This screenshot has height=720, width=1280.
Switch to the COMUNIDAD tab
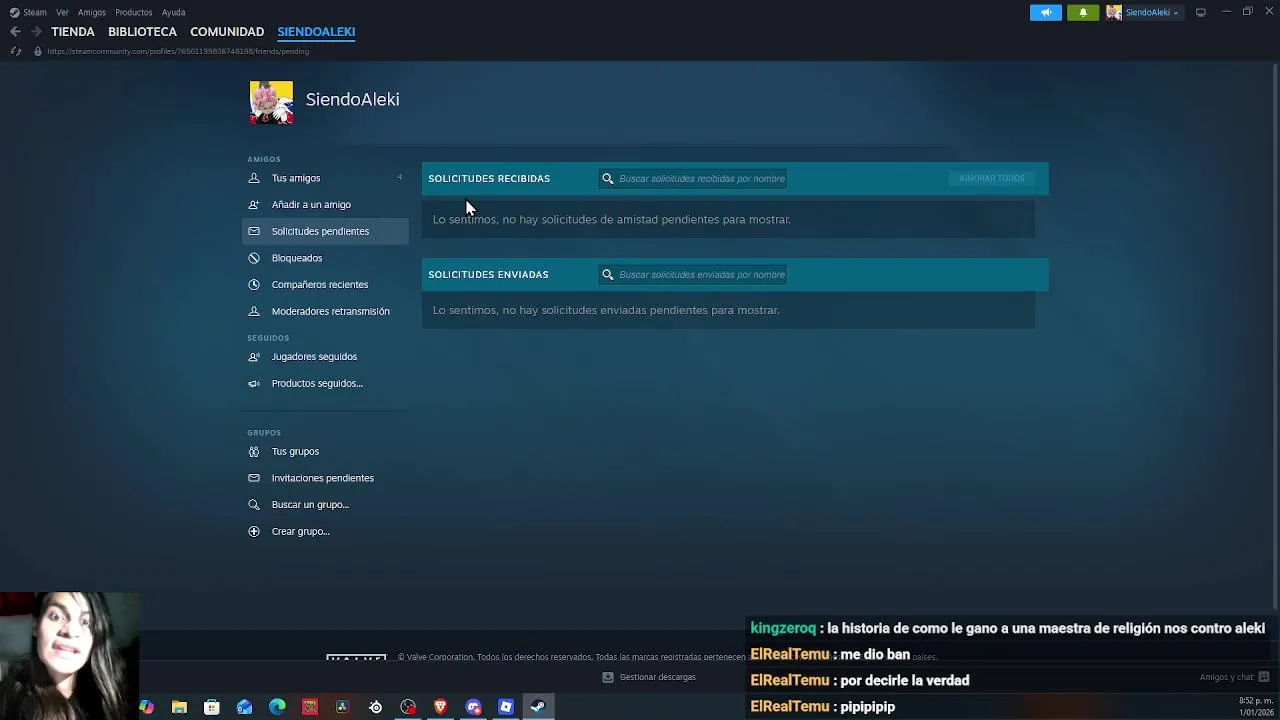click(x=227, y=32)
